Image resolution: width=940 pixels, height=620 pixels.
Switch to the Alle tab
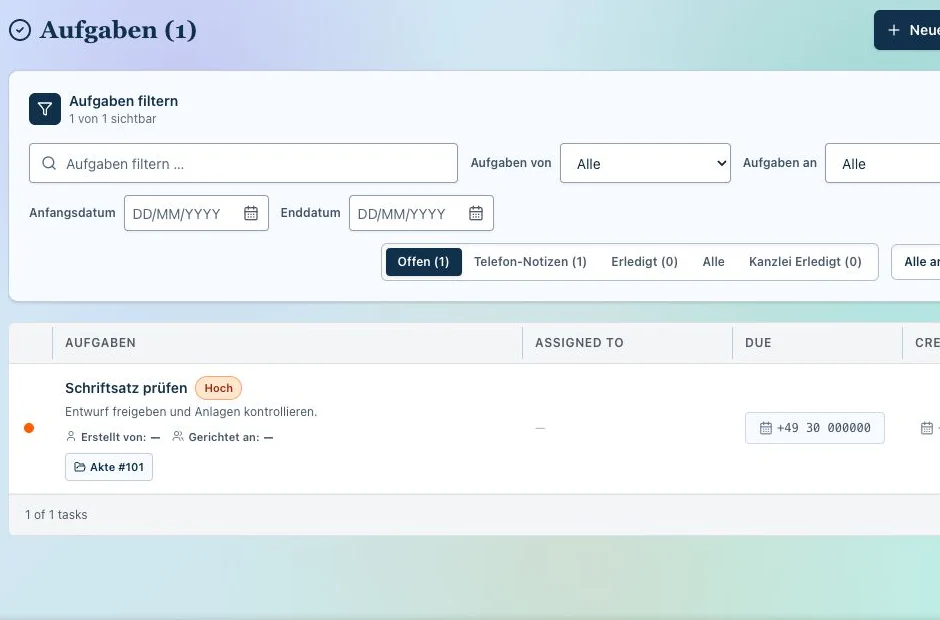[x=713, y=262]
